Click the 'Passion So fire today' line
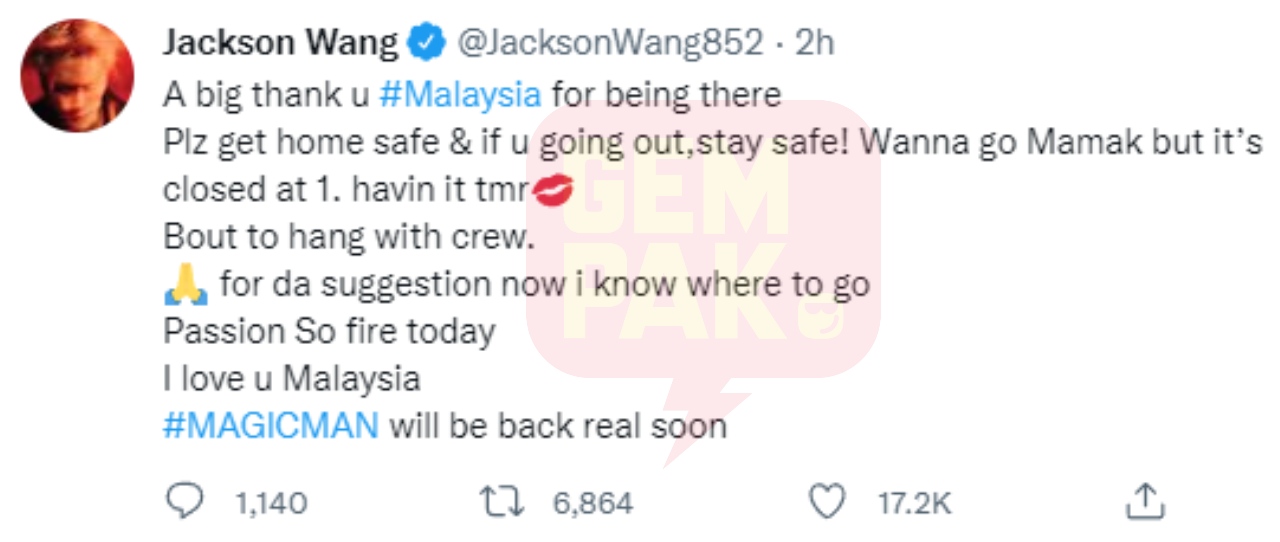This screenshot has height=542, width=1280. coord(329,332)
